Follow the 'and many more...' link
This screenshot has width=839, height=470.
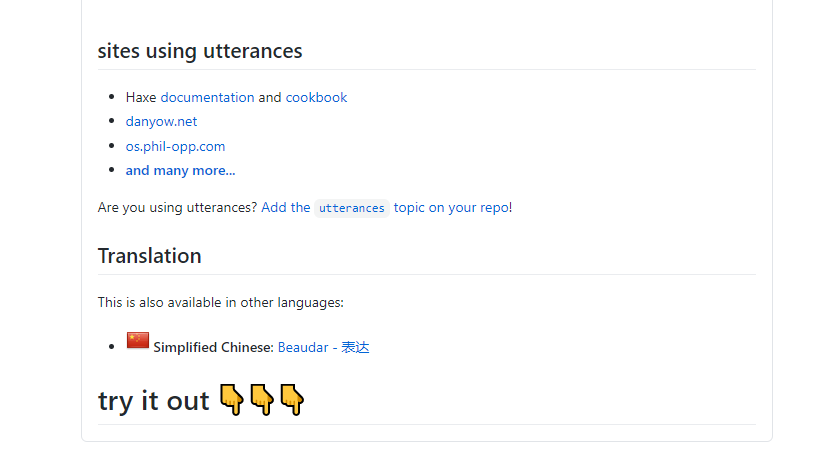tap(180, 170)
